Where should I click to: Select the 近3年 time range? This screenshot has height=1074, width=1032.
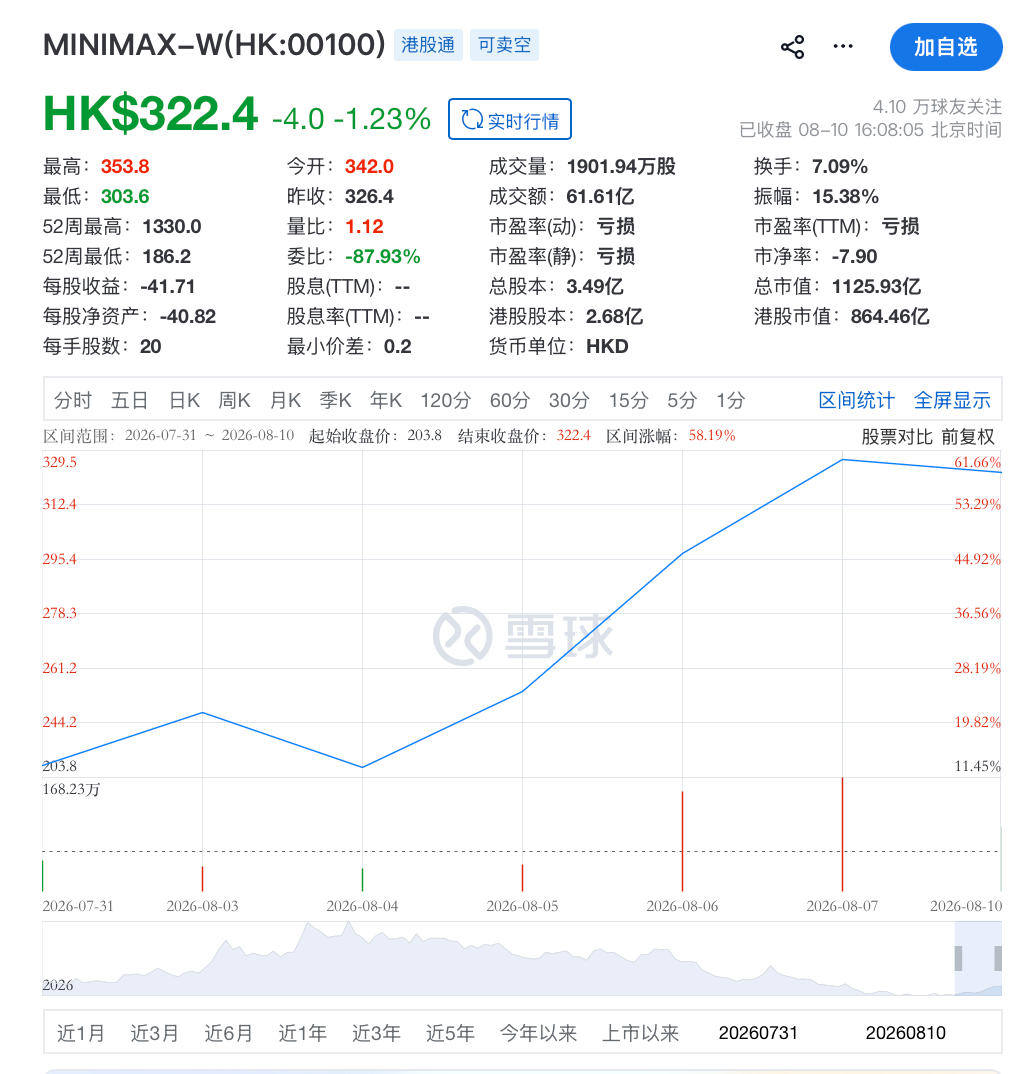376,1033
